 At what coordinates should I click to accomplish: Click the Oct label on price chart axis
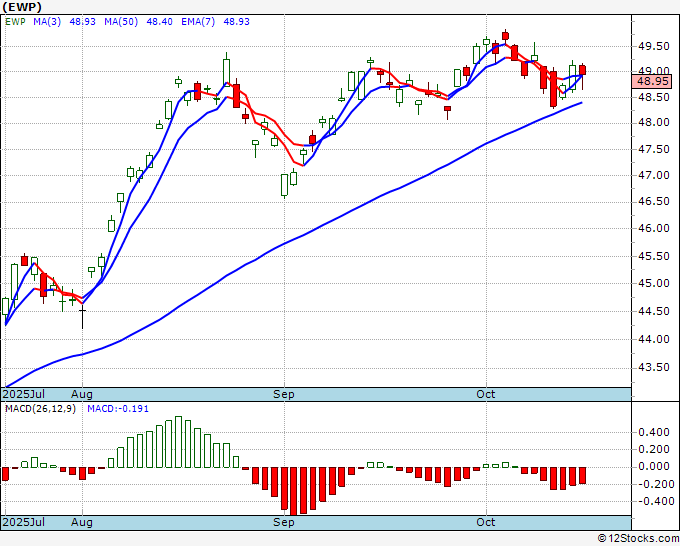[x=485, y=394]
